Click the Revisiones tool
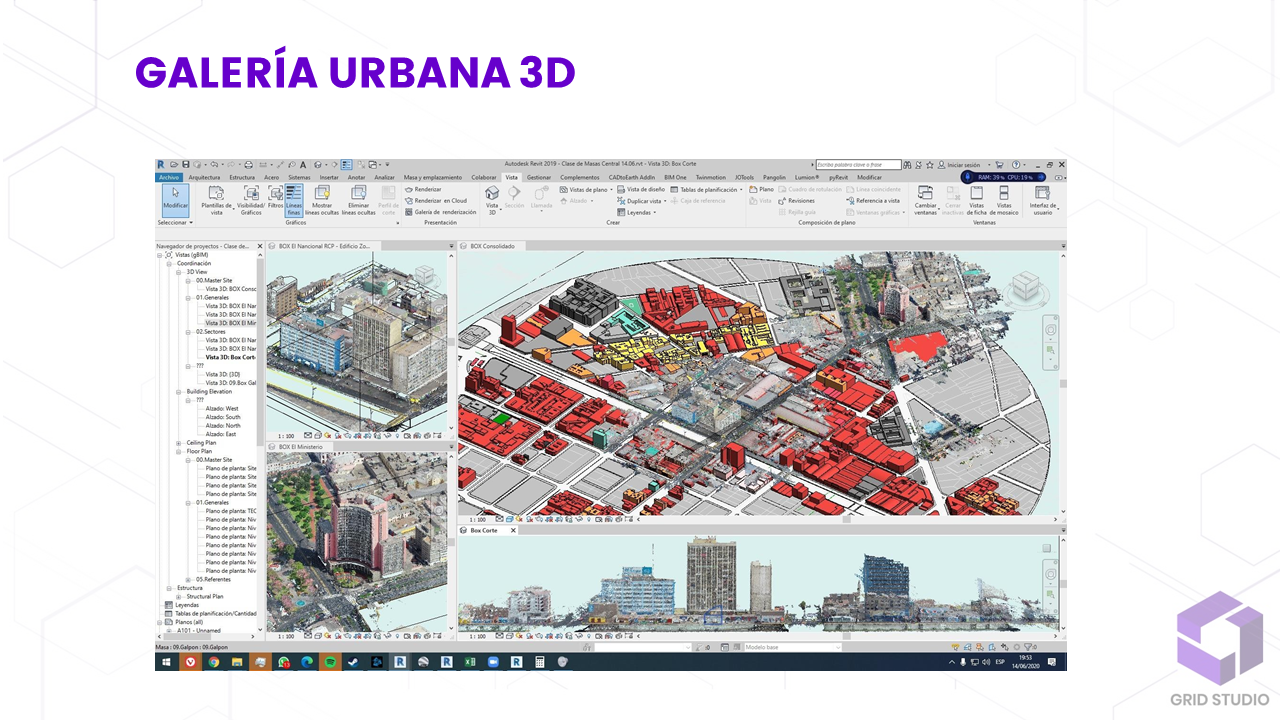 click(x=796, y=200)
